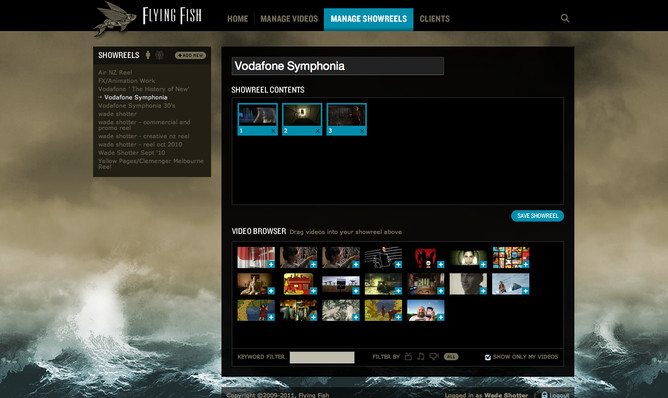
Task: Open the plain 'wade shotter' showreel
Action: [x=117, y=114]
